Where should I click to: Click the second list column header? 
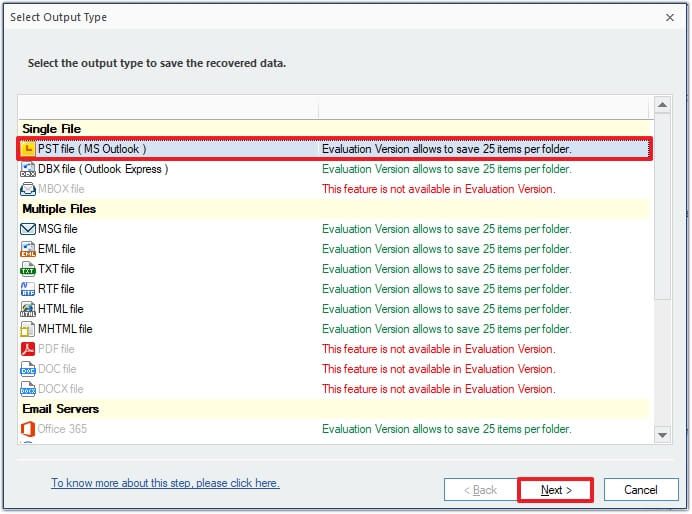(484, 107)
